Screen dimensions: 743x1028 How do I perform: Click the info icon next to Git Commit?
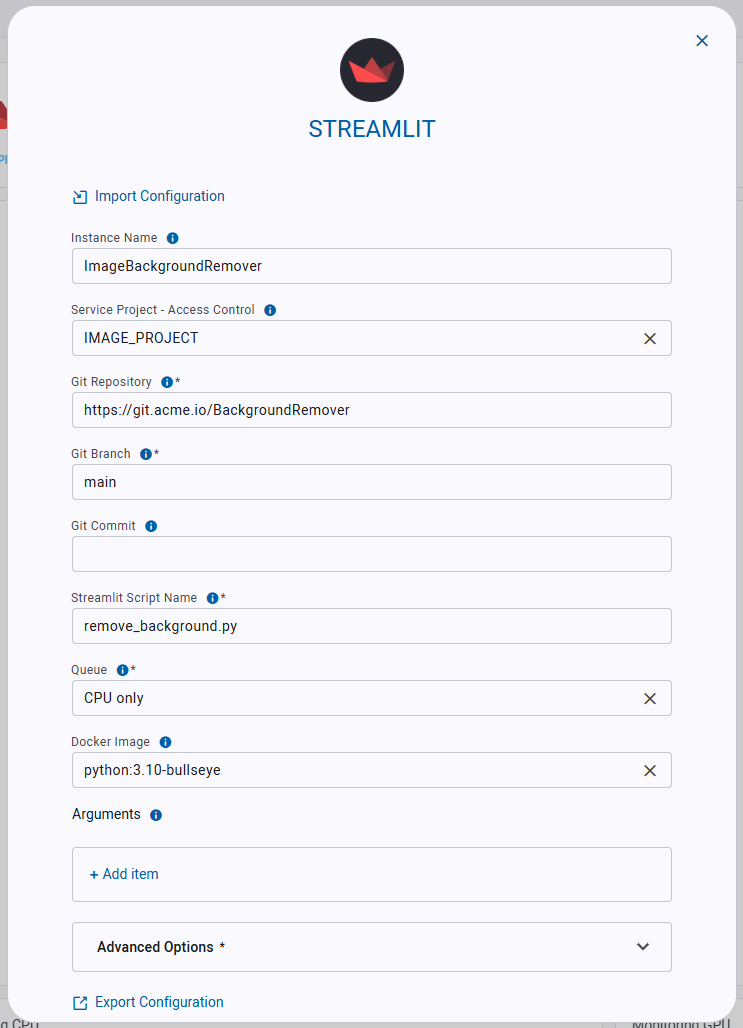pyautogui.click(x=150, y=526)
